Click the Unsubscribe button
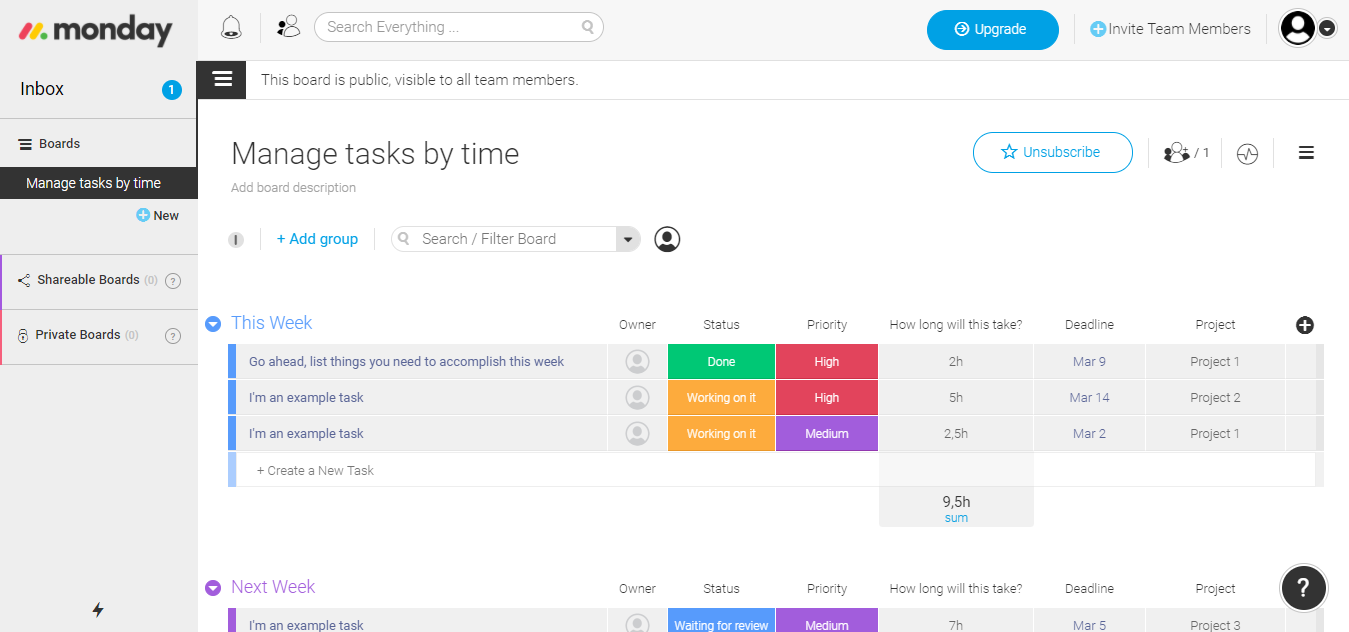Image resolution: width=1349 pixels, height=632 pixels. (1052, 153)
